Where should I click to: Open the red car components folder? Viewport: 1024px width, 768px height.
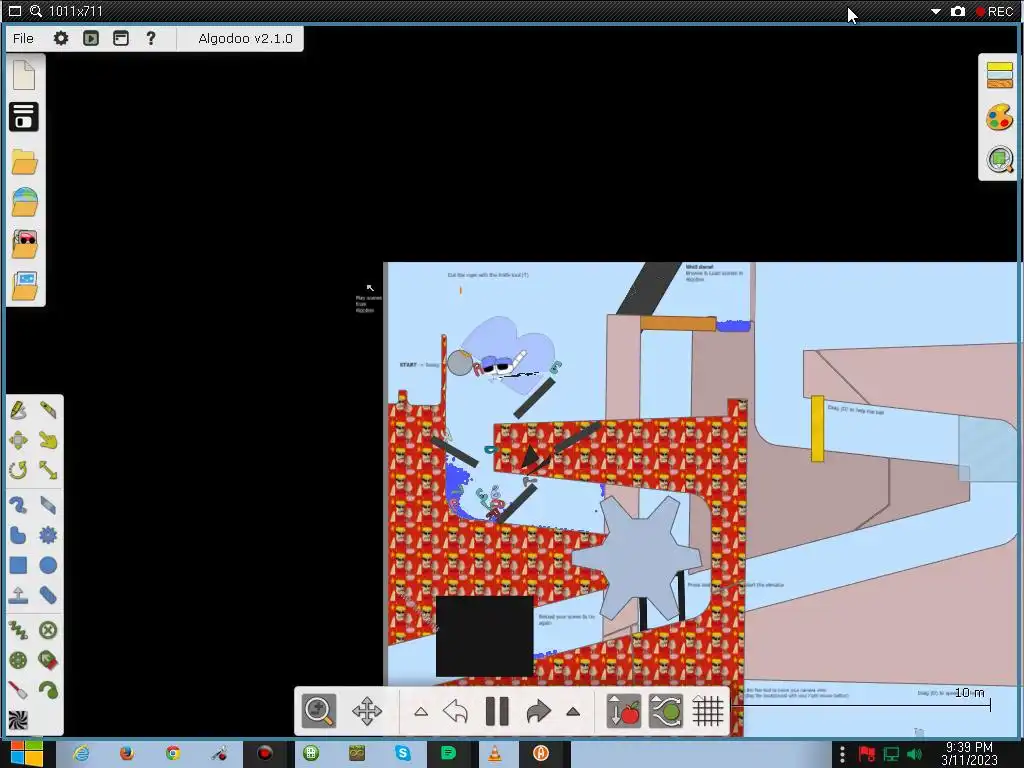(x=24, y=244)
